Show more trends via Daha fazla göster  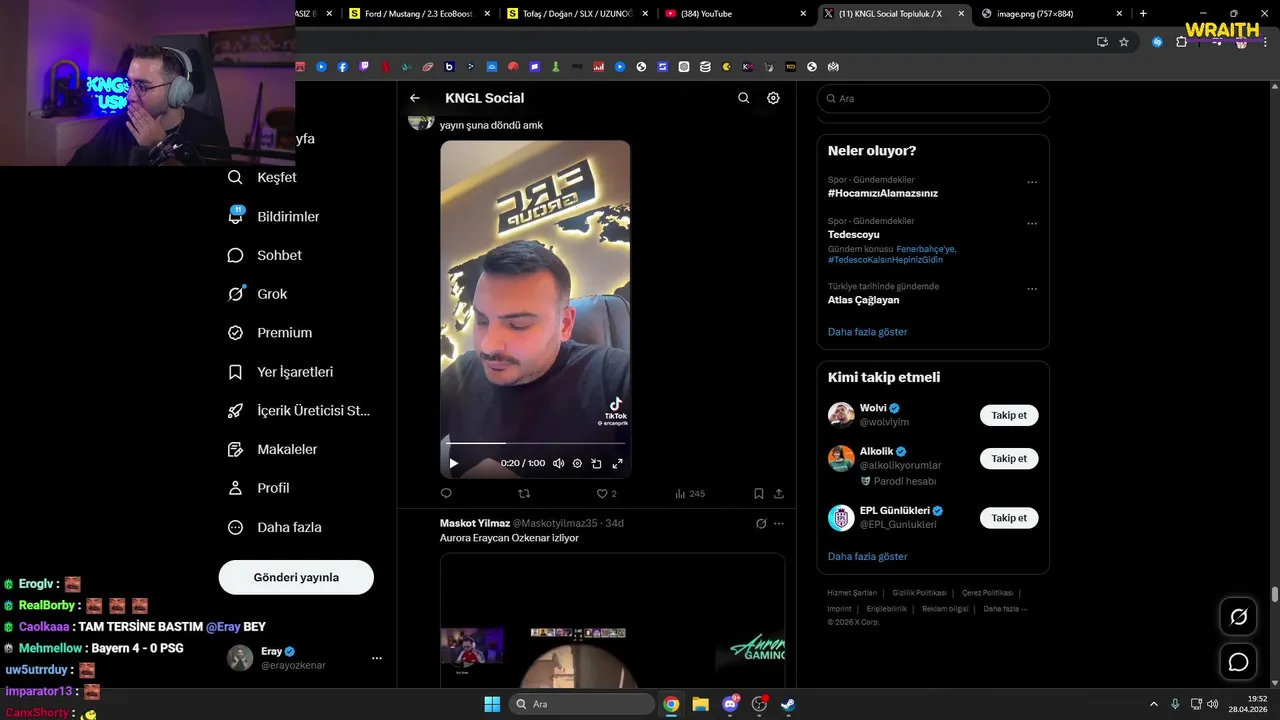pyautogui.click(x=868, y=331)
